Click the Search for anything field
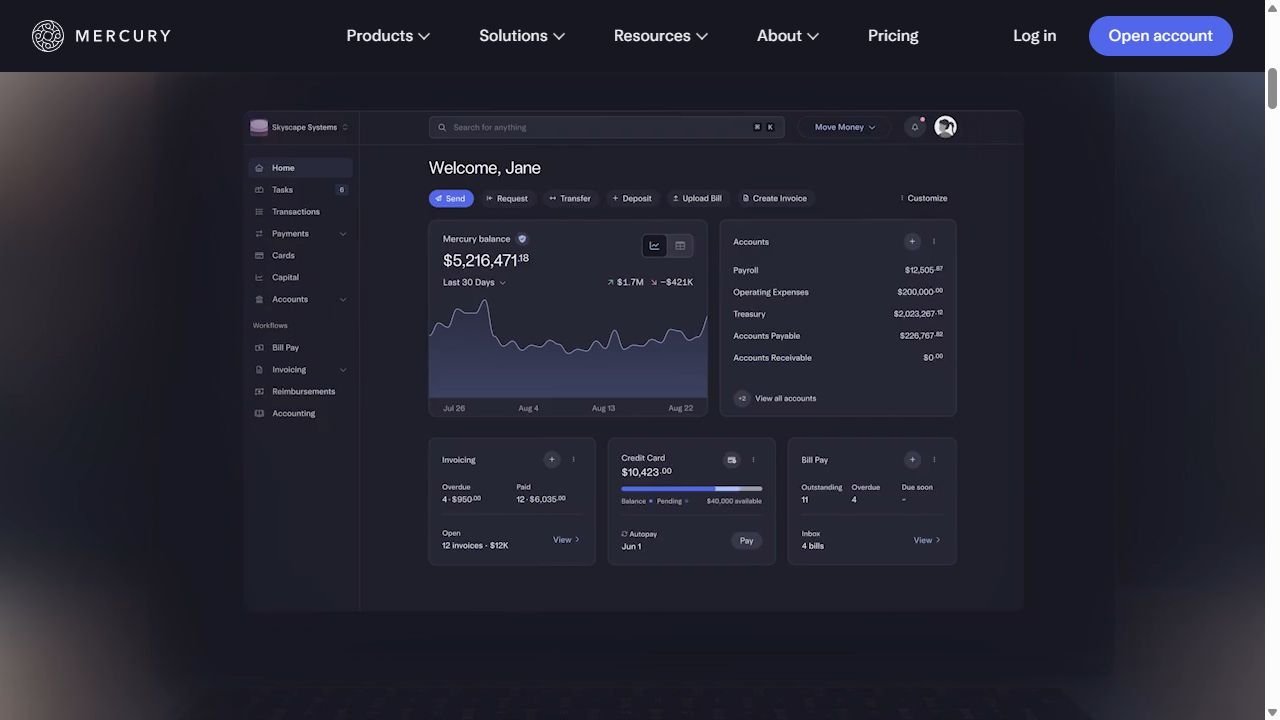The width and height of the screenshot is (1280, 720). [x=607, y=127]
